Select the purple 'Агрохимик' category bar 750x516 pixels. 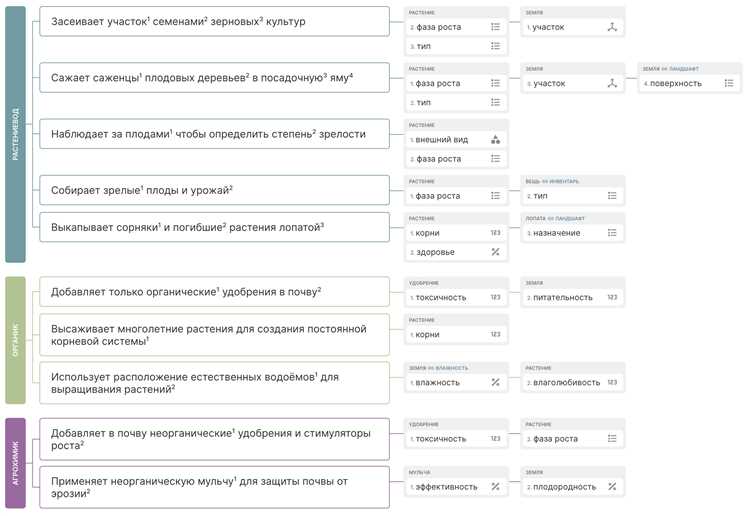(15, 463)
